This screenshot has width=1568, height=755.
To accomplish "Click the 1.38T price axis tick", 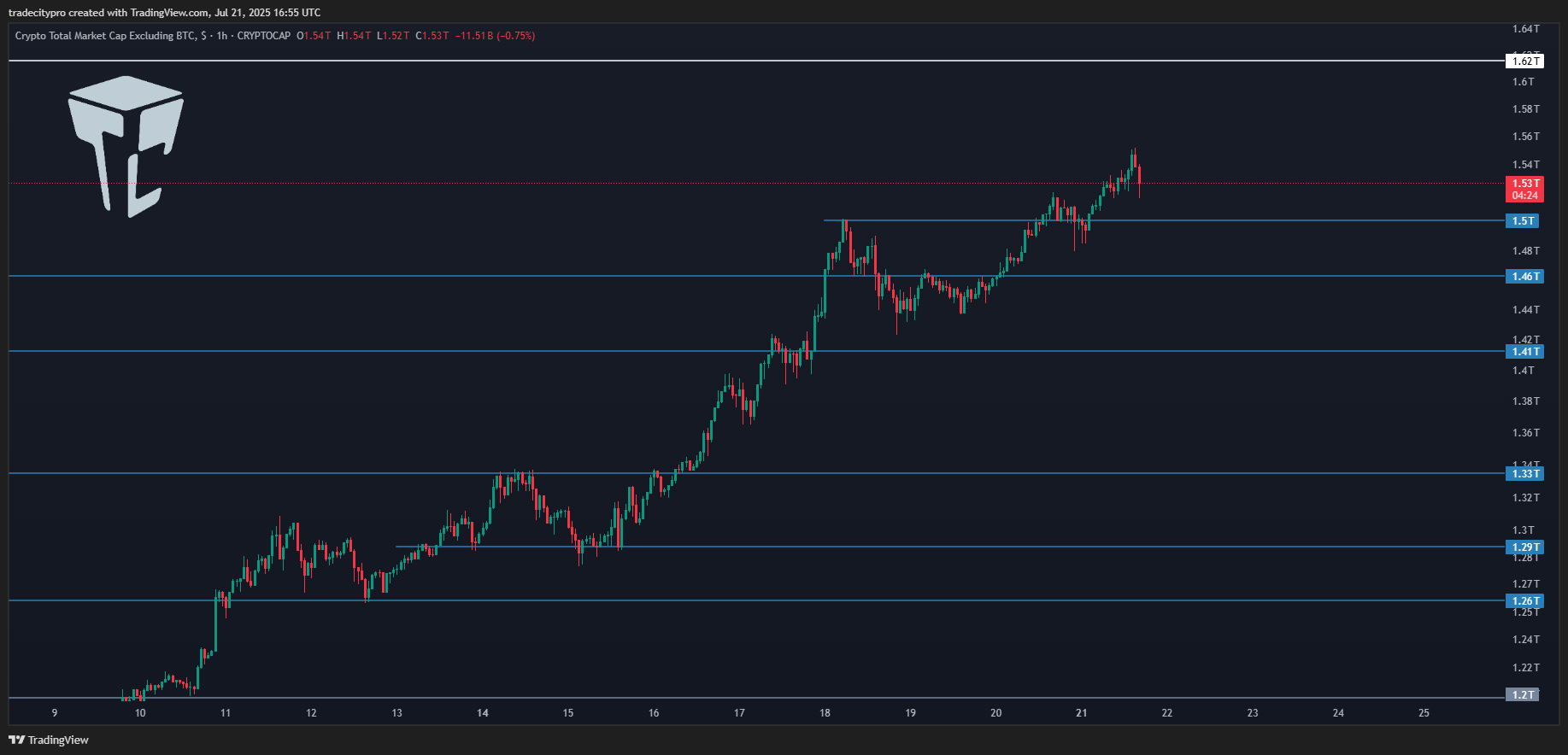I will coord(1525,401).
